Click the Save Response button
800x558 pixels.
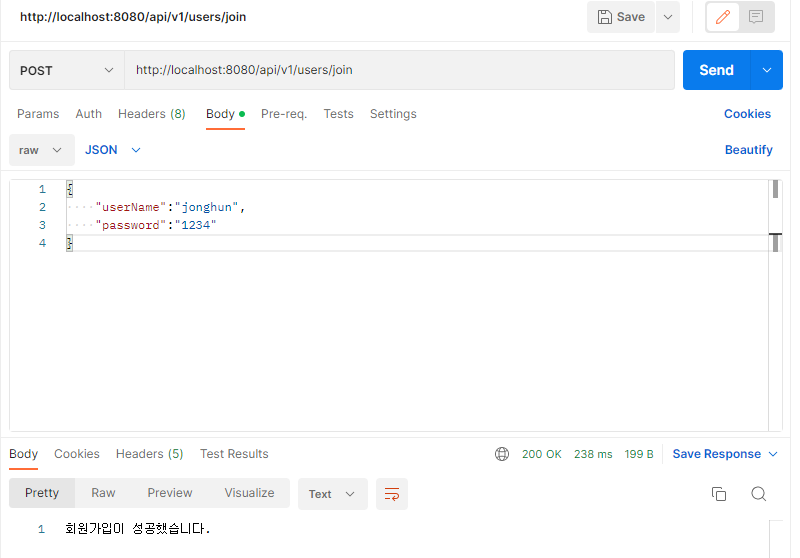[x=716, y=454]
